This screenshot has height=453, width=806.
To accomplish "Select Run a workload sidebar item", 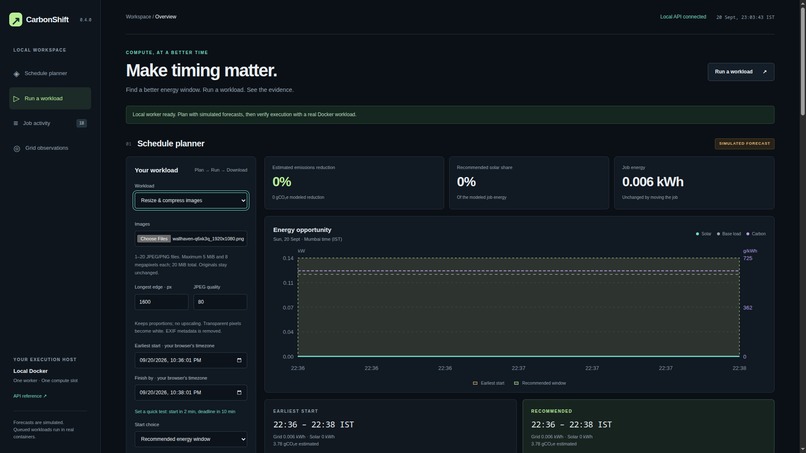I will (50, 98).
